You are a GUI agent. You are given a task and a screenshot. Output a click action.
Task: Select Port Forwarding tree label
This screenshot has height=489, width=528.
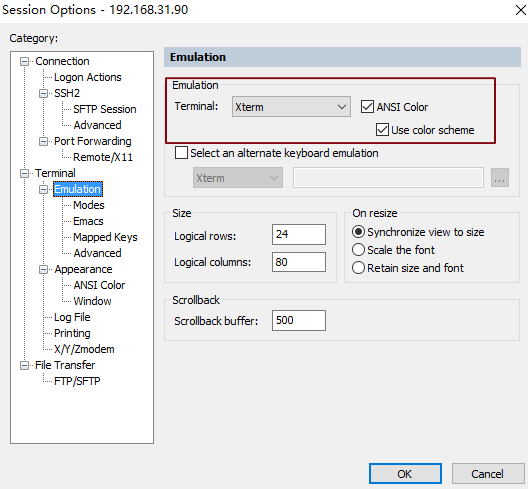(x=93, y=141)
